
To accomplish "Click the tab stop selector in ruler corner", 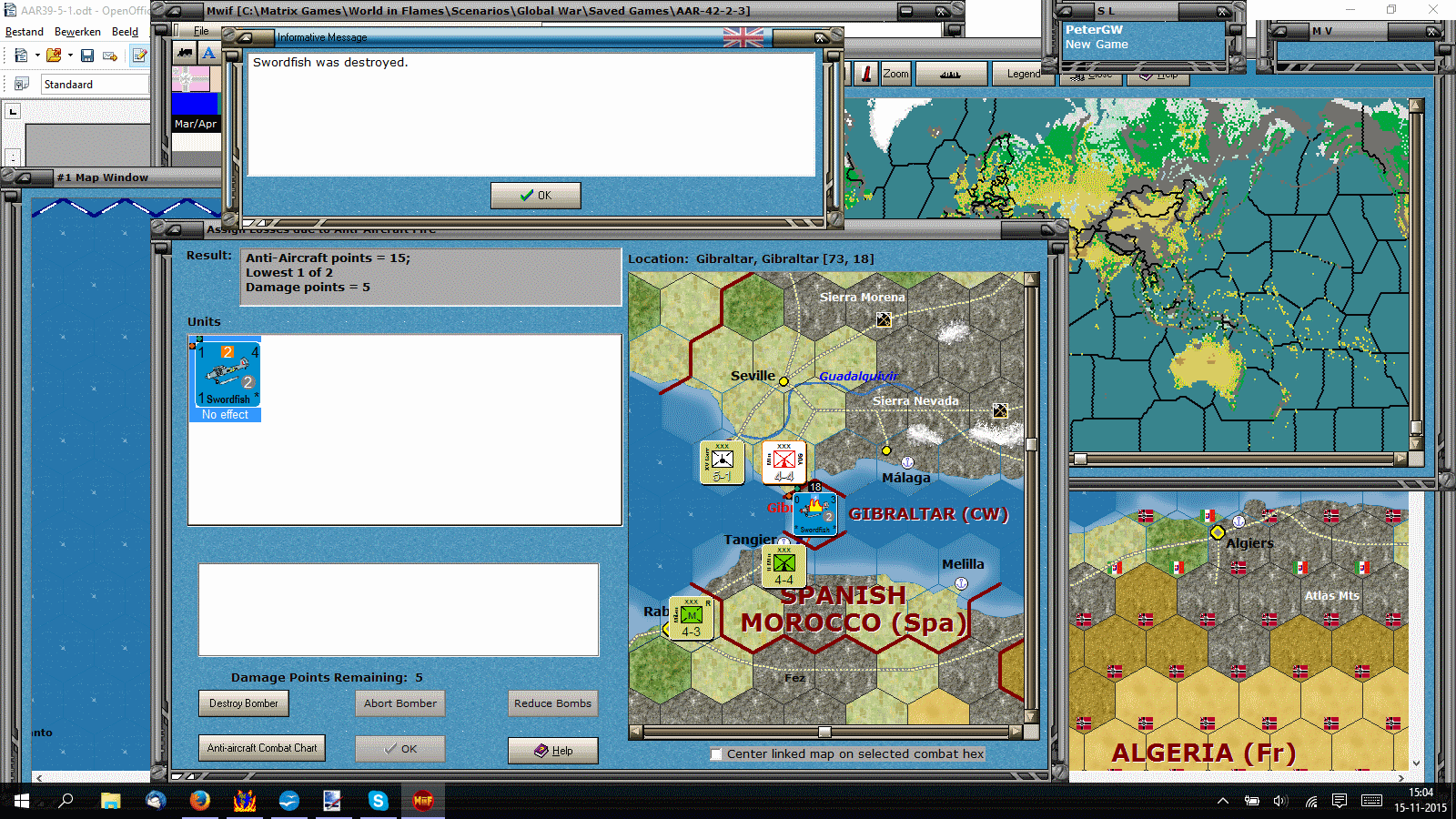I will pyautogui.click(x=13, y=111).
